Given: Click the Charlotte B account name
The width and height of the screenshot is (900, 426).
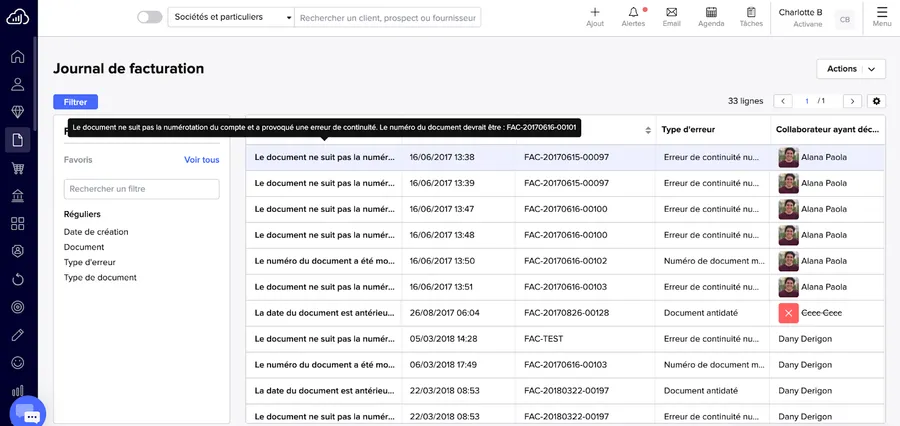Looking at the screenshot, I should pos(800,13).
